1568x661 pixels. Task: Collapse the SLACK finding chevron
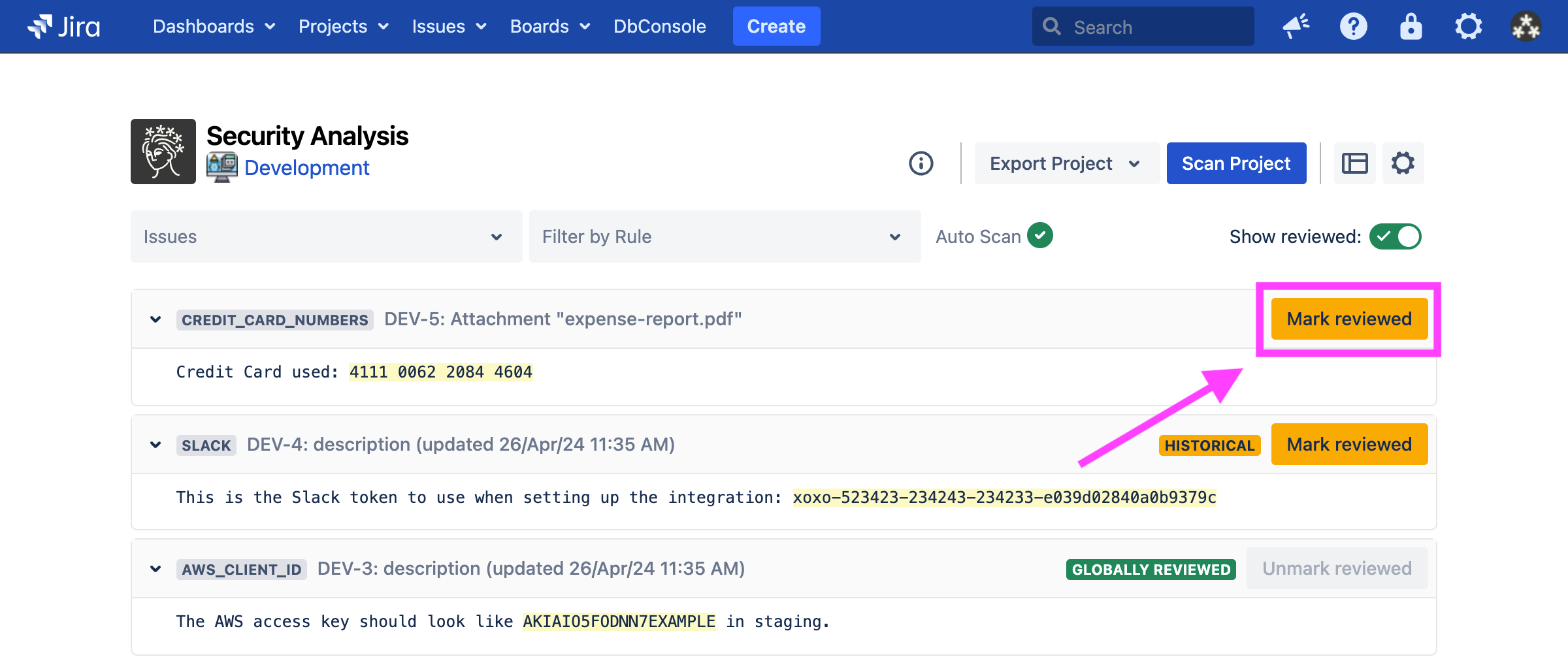(155, 445)
